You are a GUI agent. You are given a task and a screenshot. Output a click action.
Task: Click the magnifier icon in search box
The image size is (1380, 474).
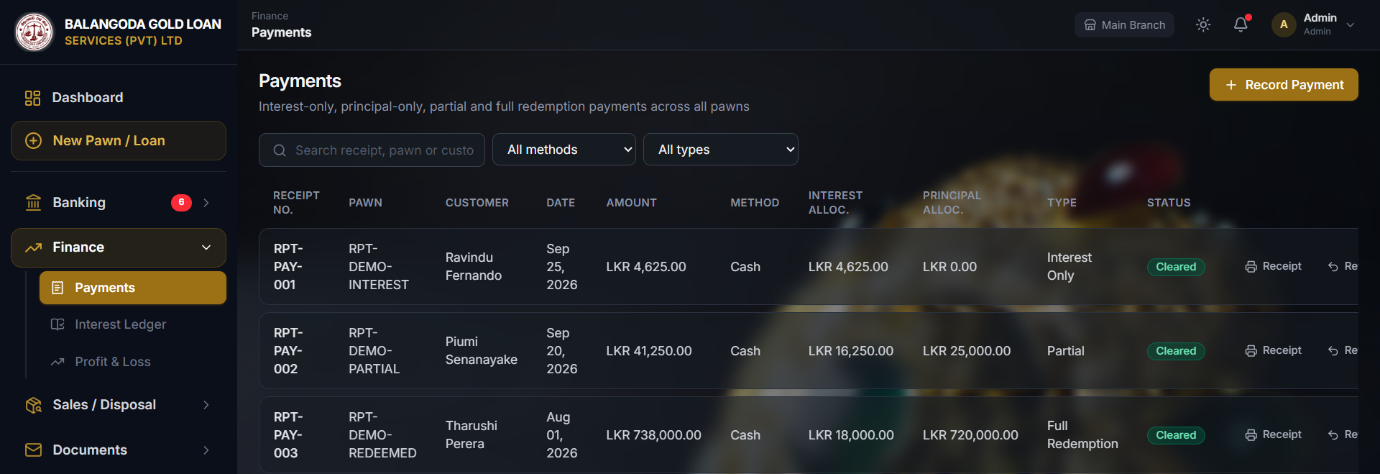point(279,150)
